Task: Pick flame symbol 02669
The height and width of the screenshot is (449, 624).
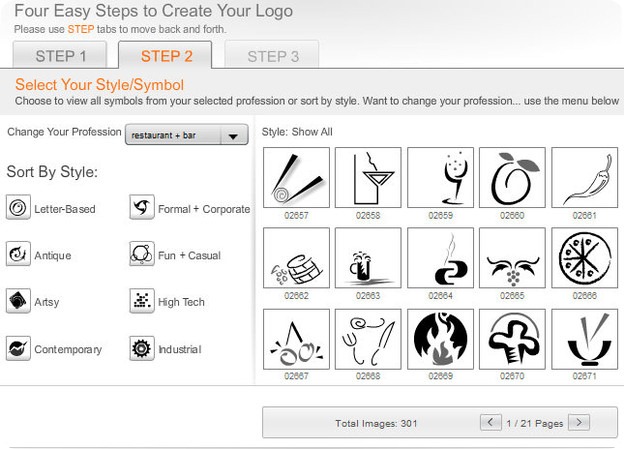Action: (440, 339)
